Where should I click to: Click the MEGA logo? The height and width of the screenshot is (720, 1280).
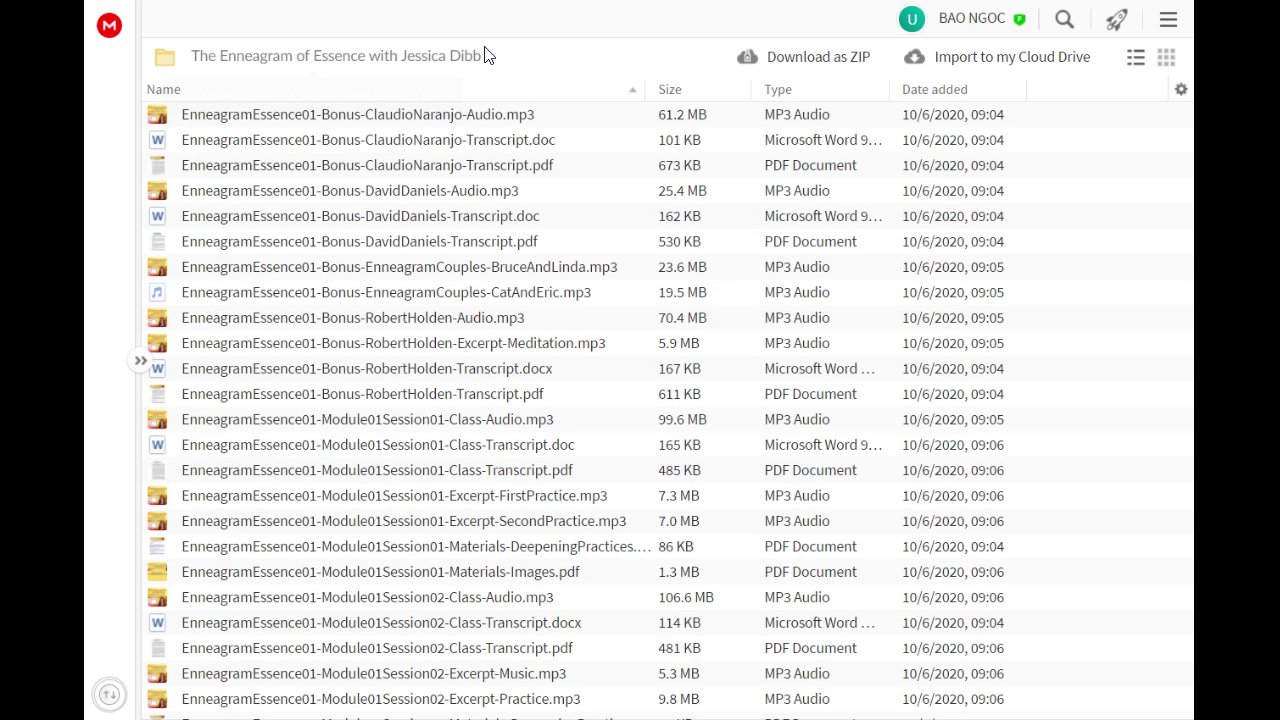tap(109, 26)
